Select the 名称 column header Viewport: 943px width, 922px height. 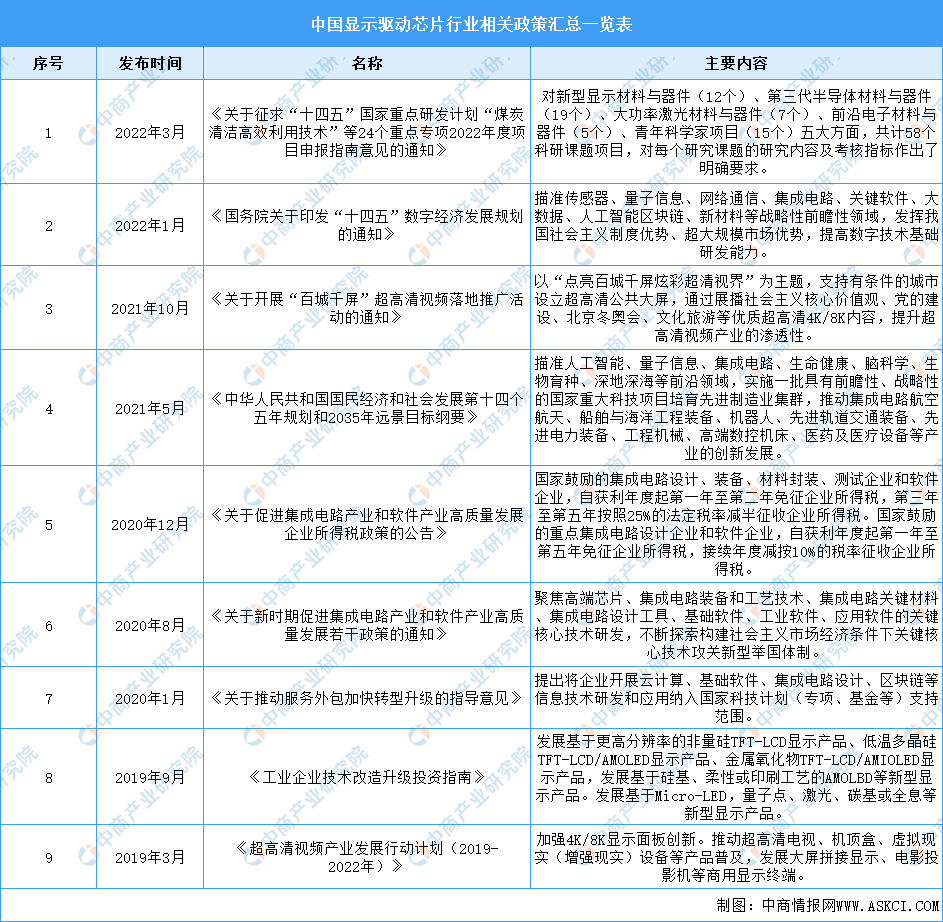[x=367, y=63]
